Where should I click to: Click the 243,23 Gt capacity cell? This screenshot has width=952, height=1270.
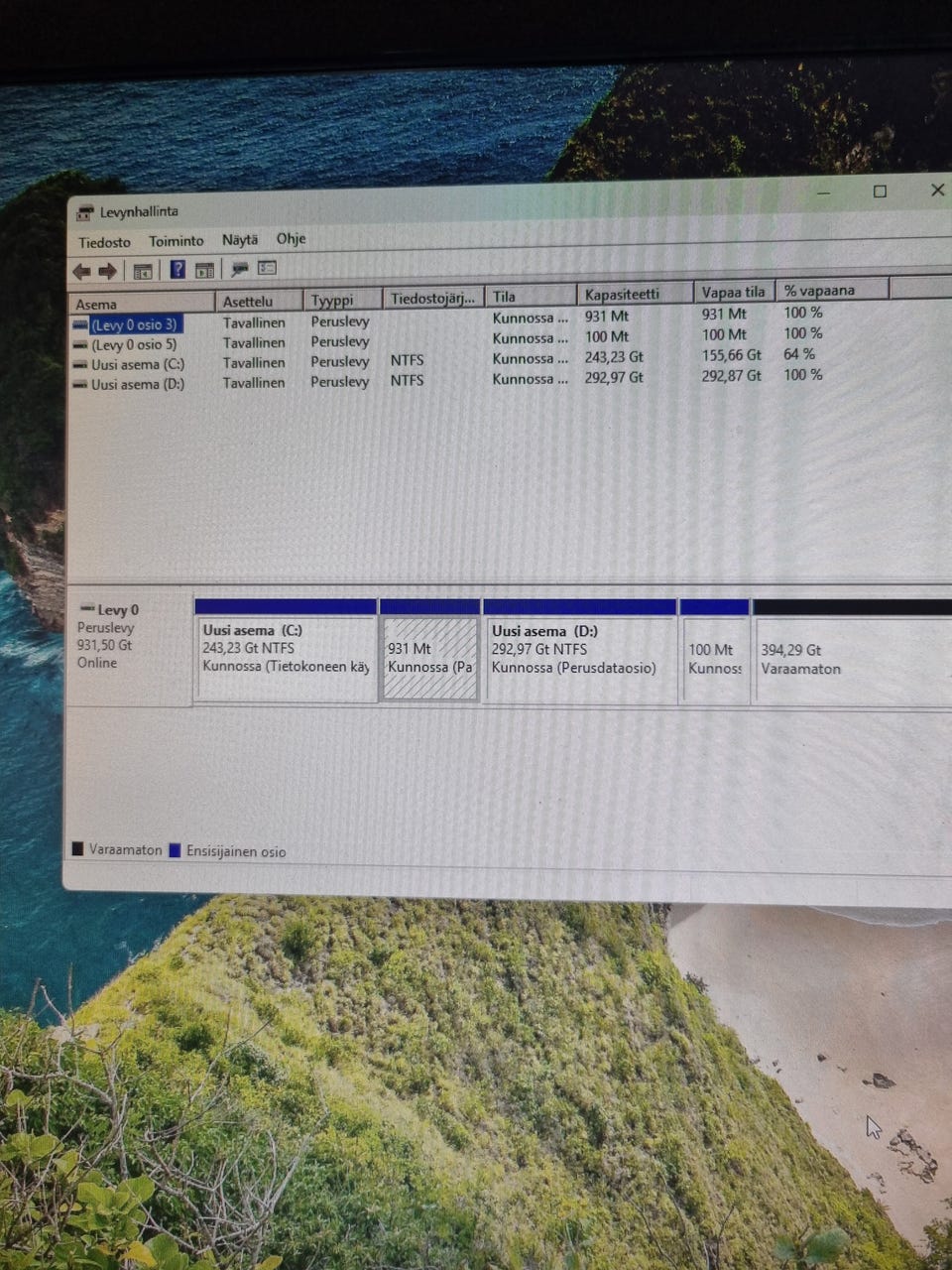(614, 357)
